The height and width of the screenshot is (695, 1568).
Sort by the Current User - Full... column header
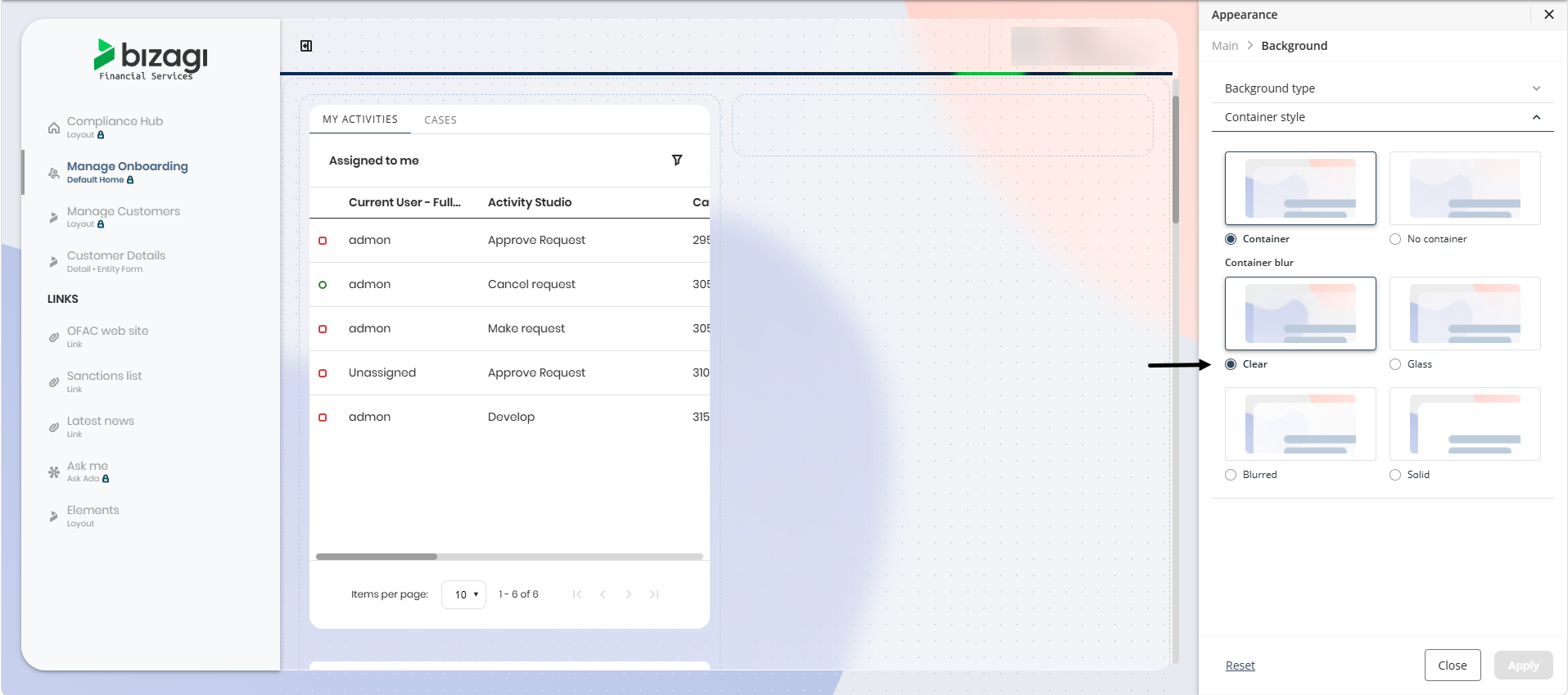click(404, 202)
